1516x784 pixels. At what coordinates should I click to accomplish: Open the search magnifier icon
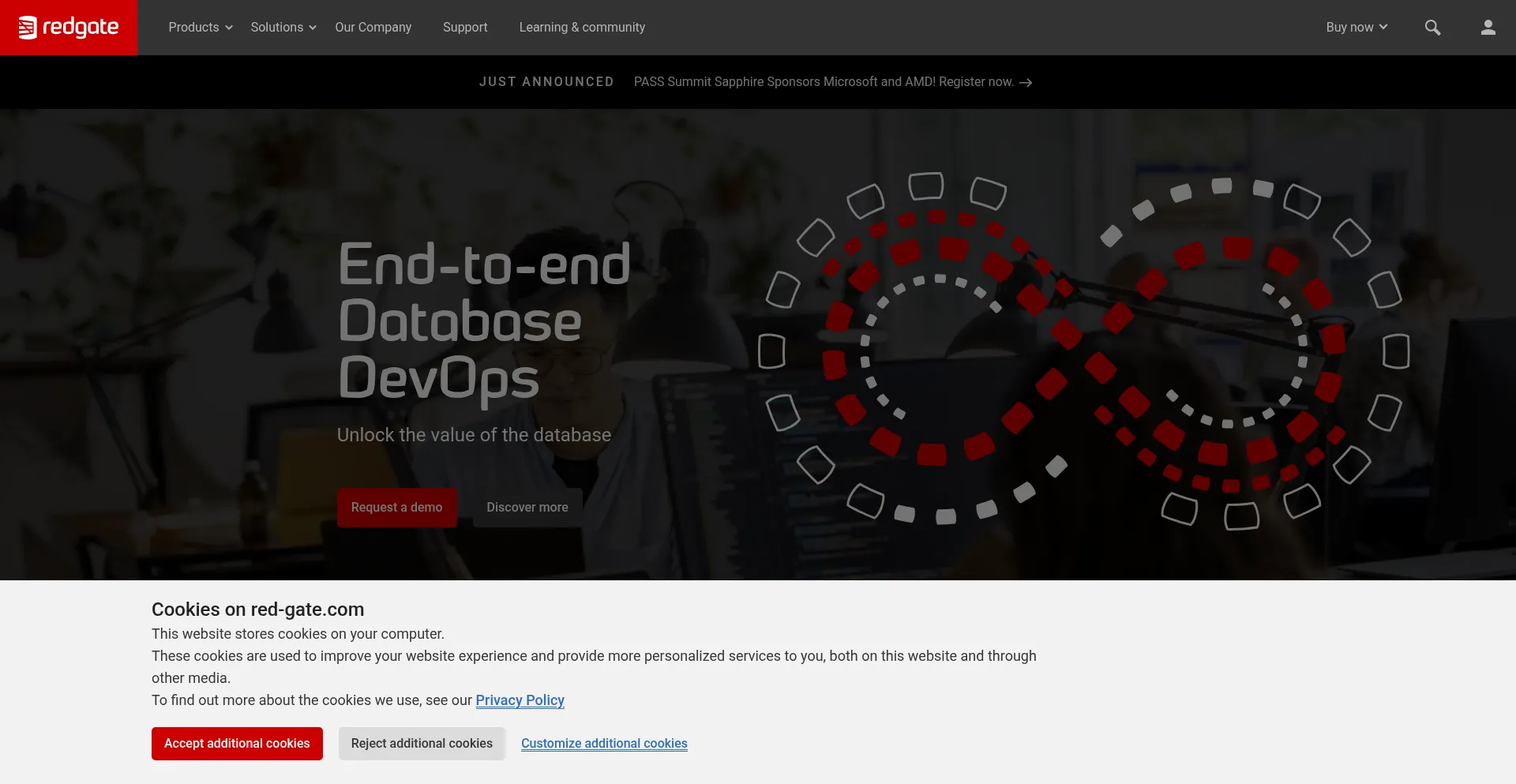coord(1432,28)
